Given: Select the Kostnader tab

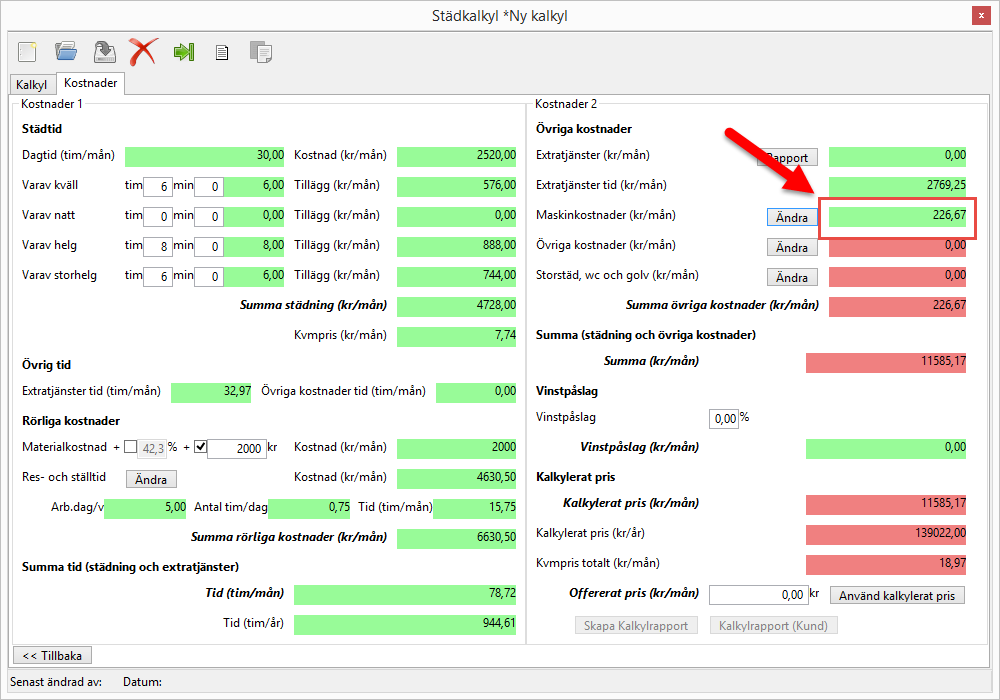Looking at the screenshot, I should [x=90, y=84].
